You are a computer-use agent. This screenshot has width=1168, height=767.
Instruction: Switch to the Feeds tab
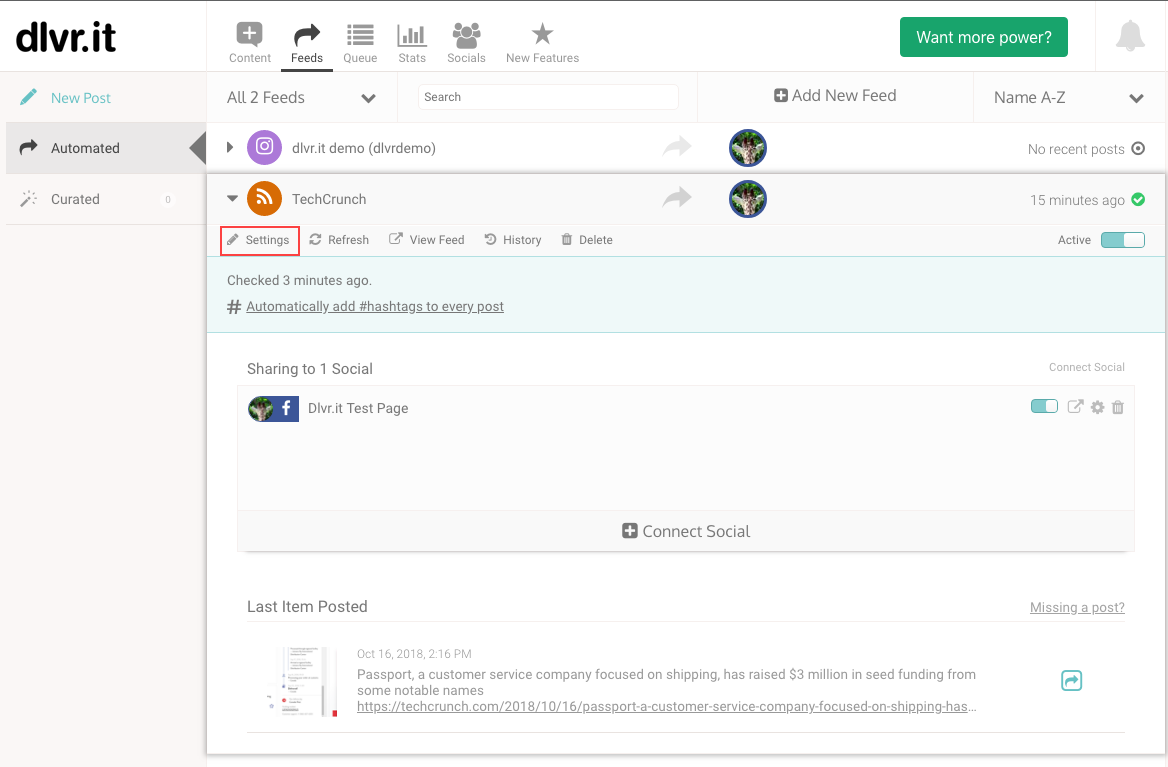point(307,43)
